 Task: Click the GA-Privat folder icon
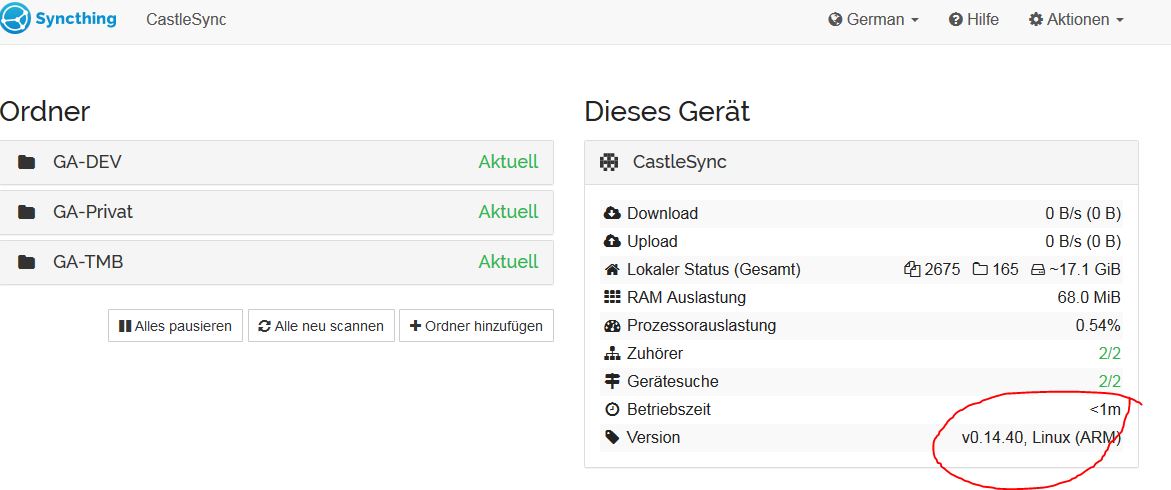pyautogui.click(x=27, y=212)
